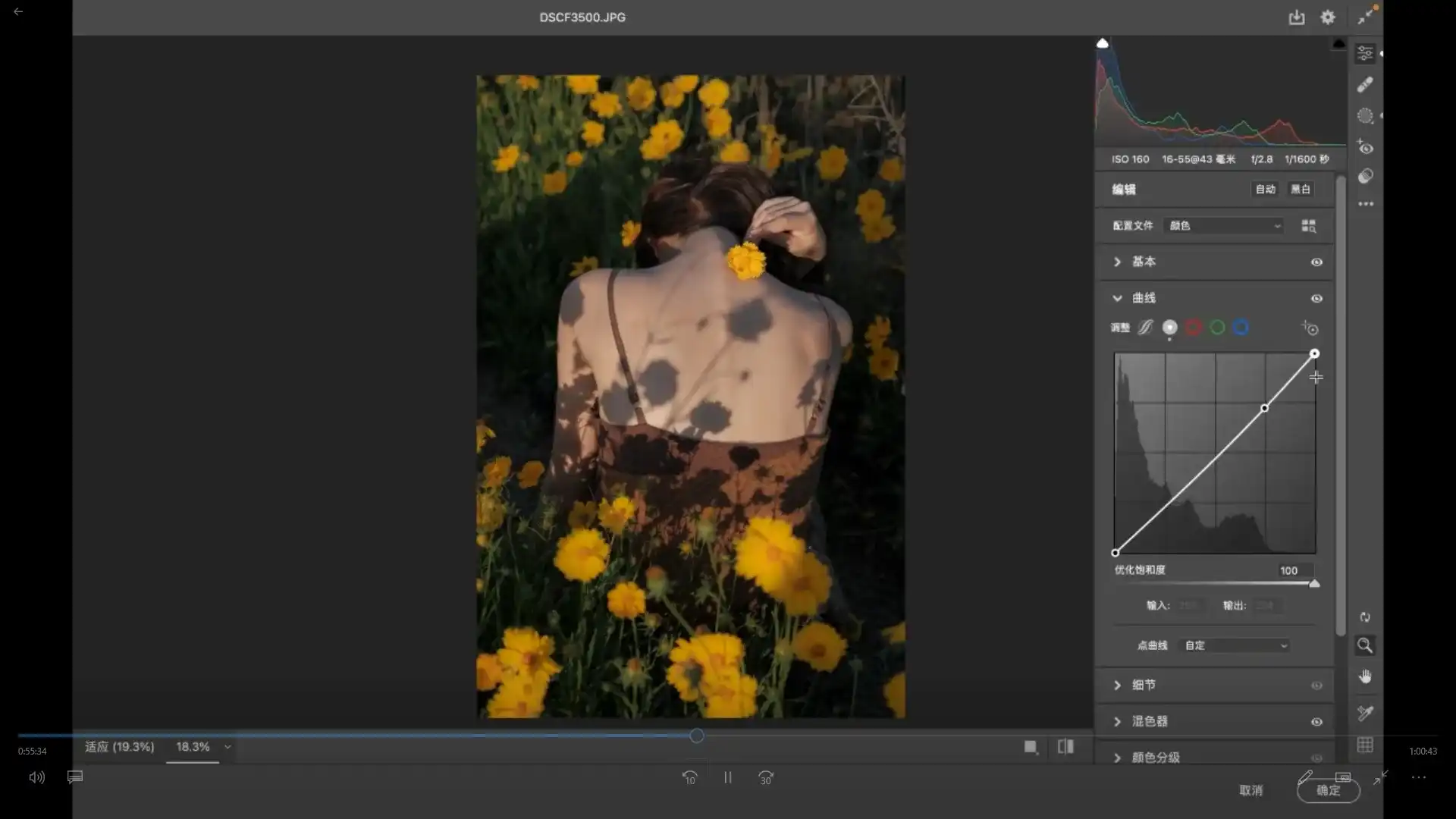Screen dimensions: 1456x819
Task: Click the 确定 confirm button
Action: pos(1328,790)
